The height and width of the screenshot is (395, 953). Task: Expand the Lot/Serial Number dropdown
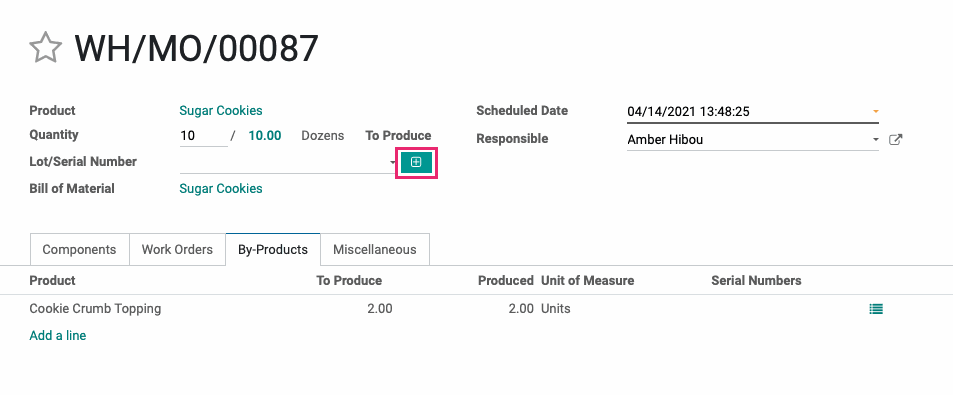(393, 162)
